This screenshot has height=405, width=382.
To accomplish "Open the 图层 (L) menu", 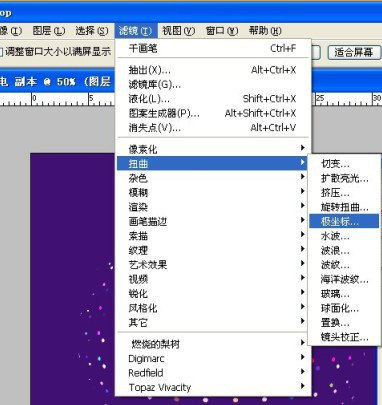I will click(49, 31).
